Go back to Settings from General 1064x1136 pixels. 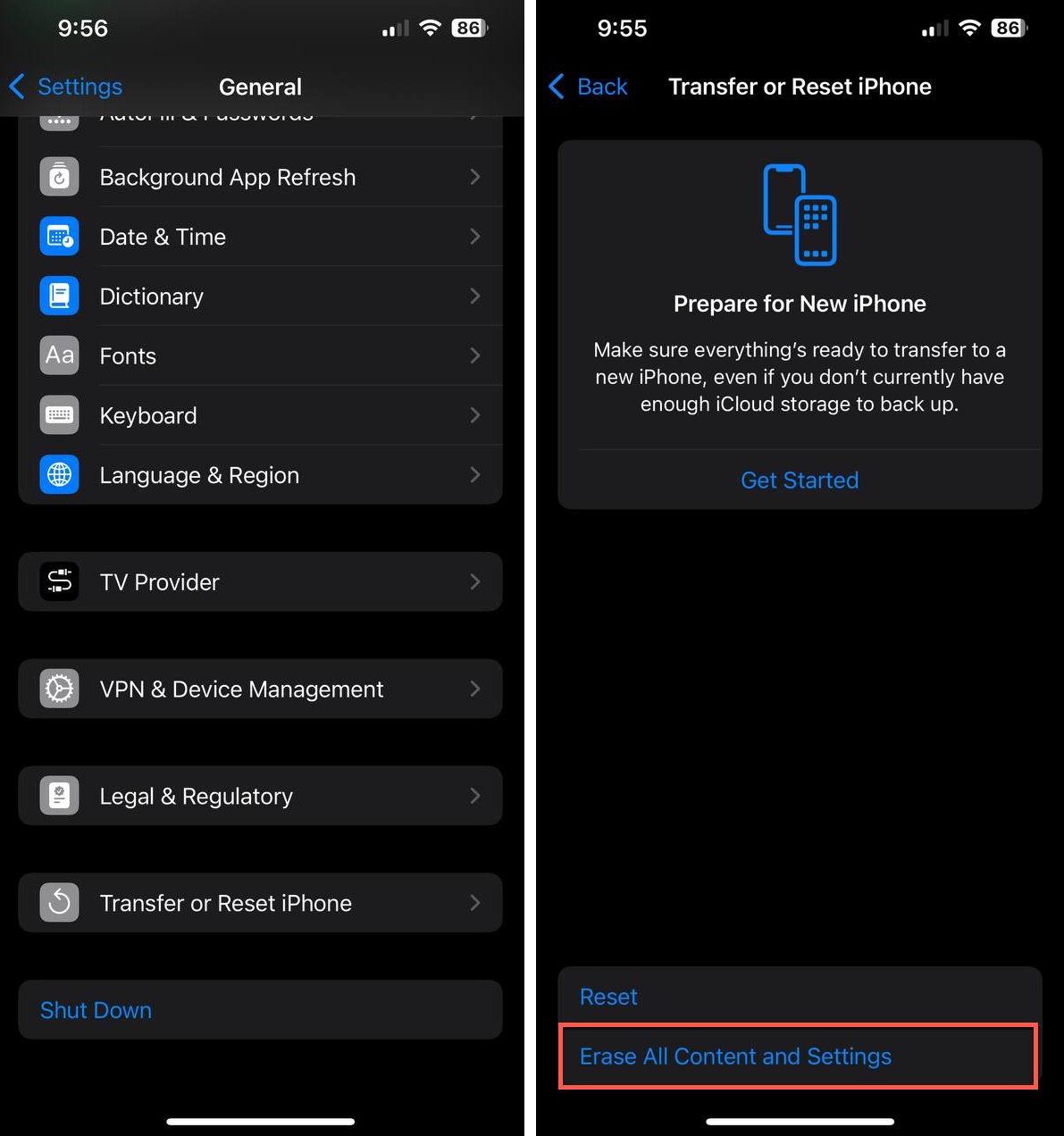click(65, 87)
